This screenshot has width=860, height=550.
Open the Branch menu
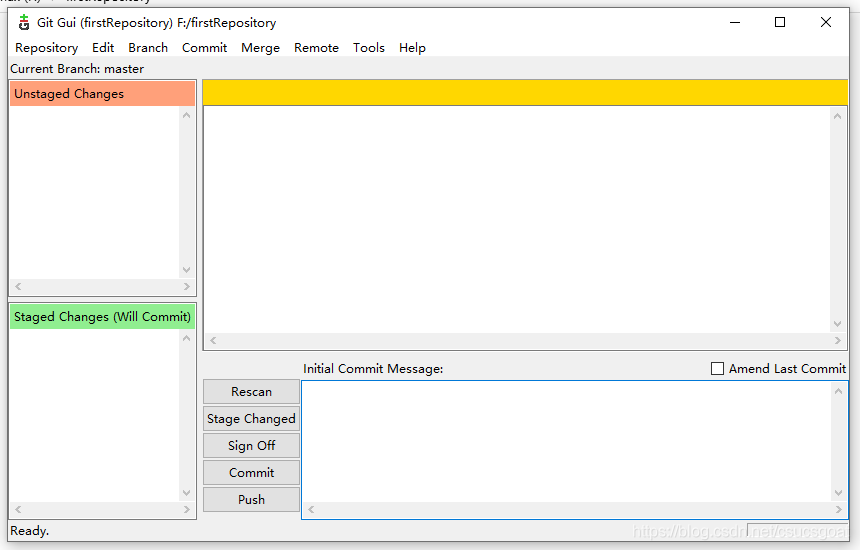[148, 48]
